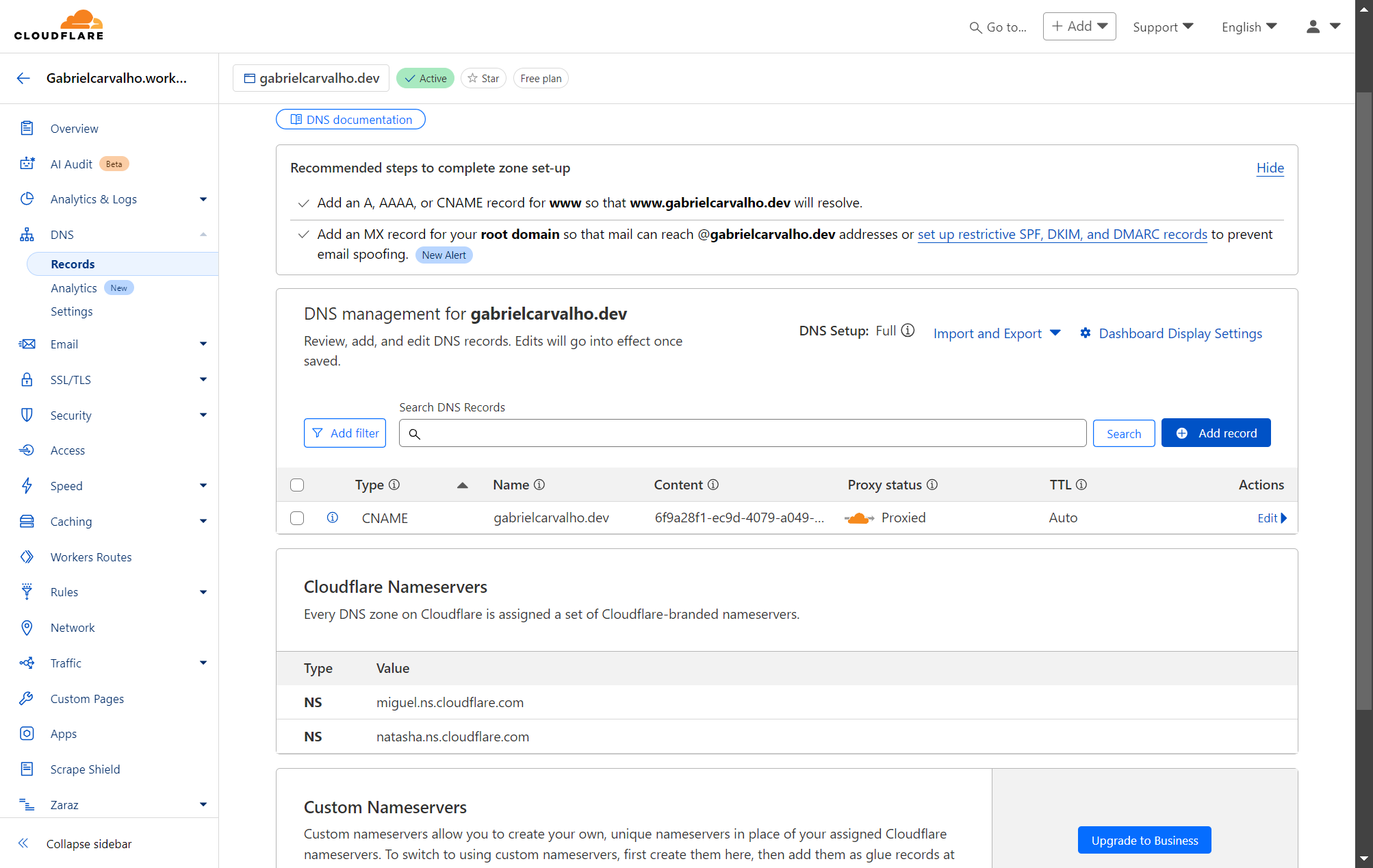1373x868 pixels.
Task: Open the Support dropdown menu
Action: coord(1163,27)
